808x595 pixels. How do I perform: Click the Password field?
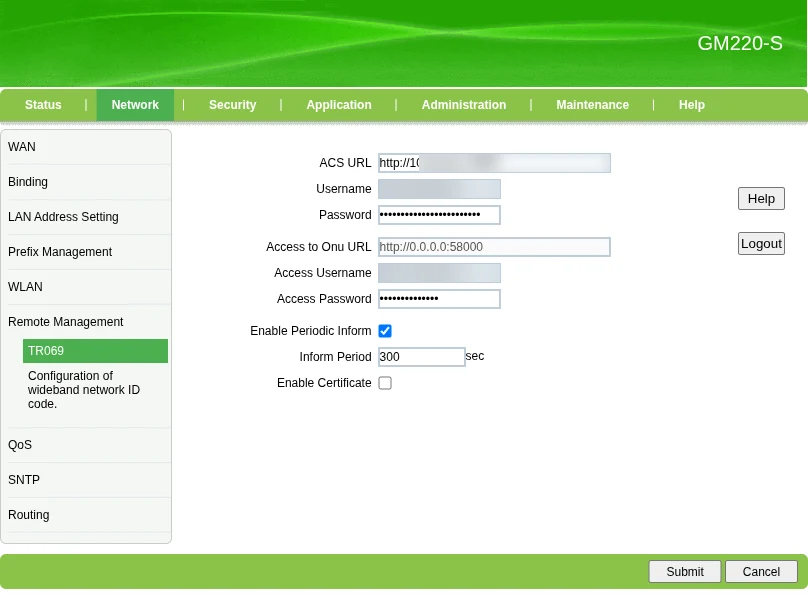coord(439,215)
